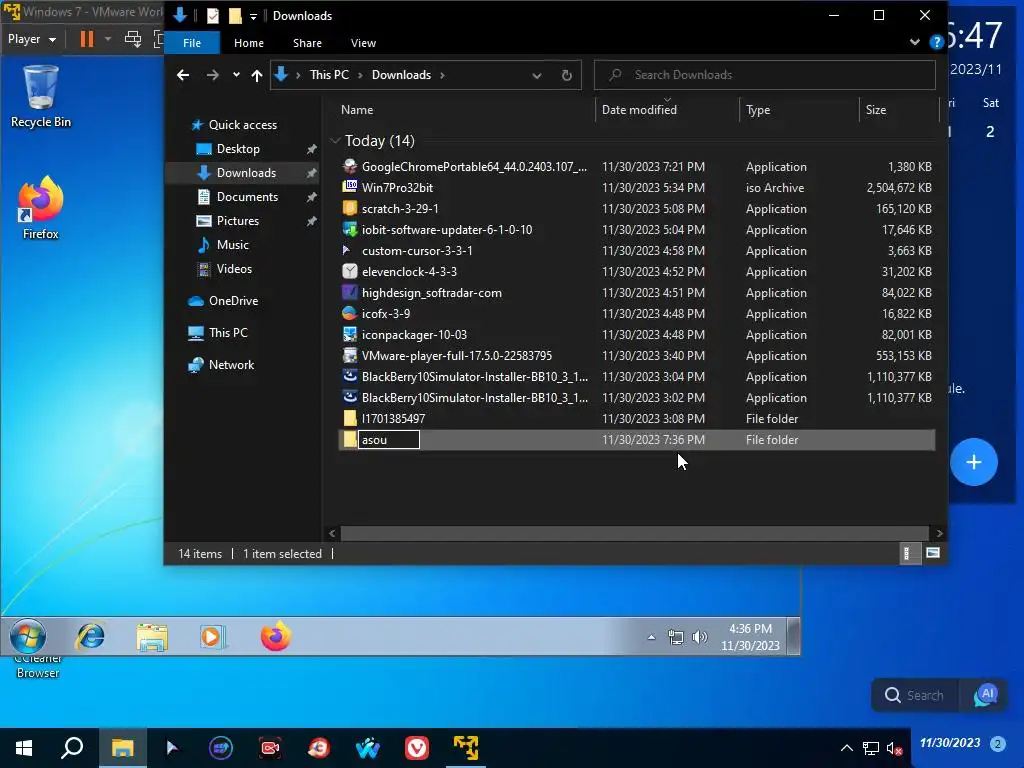Image resolution: width=1024 pixels, height=768 pixels.
Task: Open the power dropdown next to pause
Action: [x=108, y=39]
